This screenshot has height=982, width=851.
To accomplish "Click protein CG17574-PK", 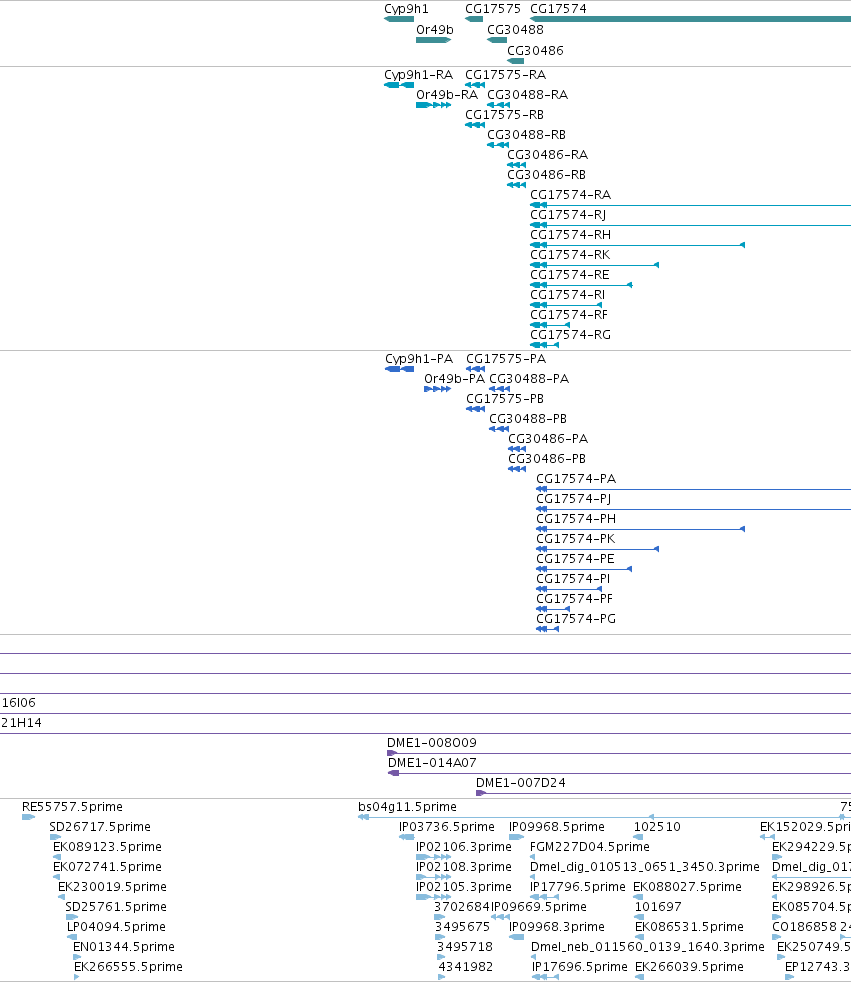I will pyautogui.click(x=598, y=549).
